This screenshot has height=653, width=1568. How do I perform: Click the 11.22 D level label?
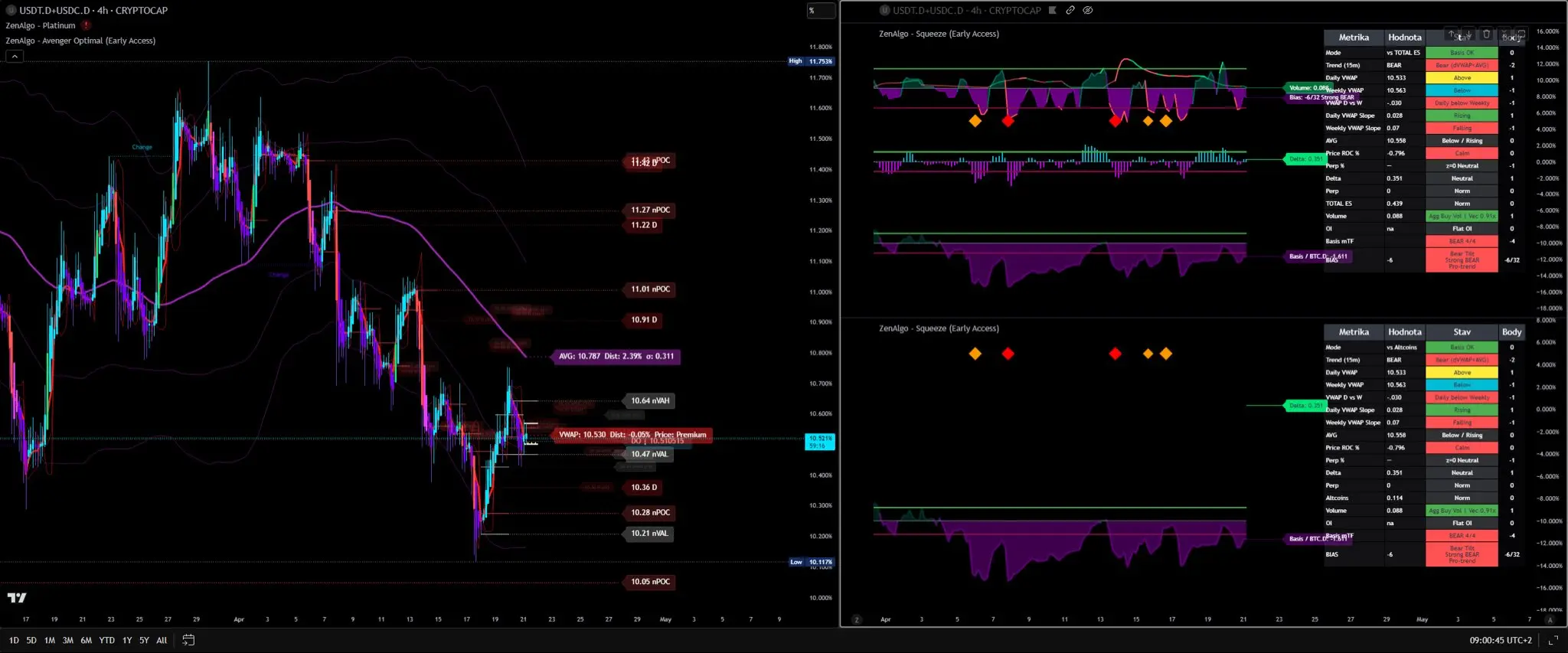(644, 225)
